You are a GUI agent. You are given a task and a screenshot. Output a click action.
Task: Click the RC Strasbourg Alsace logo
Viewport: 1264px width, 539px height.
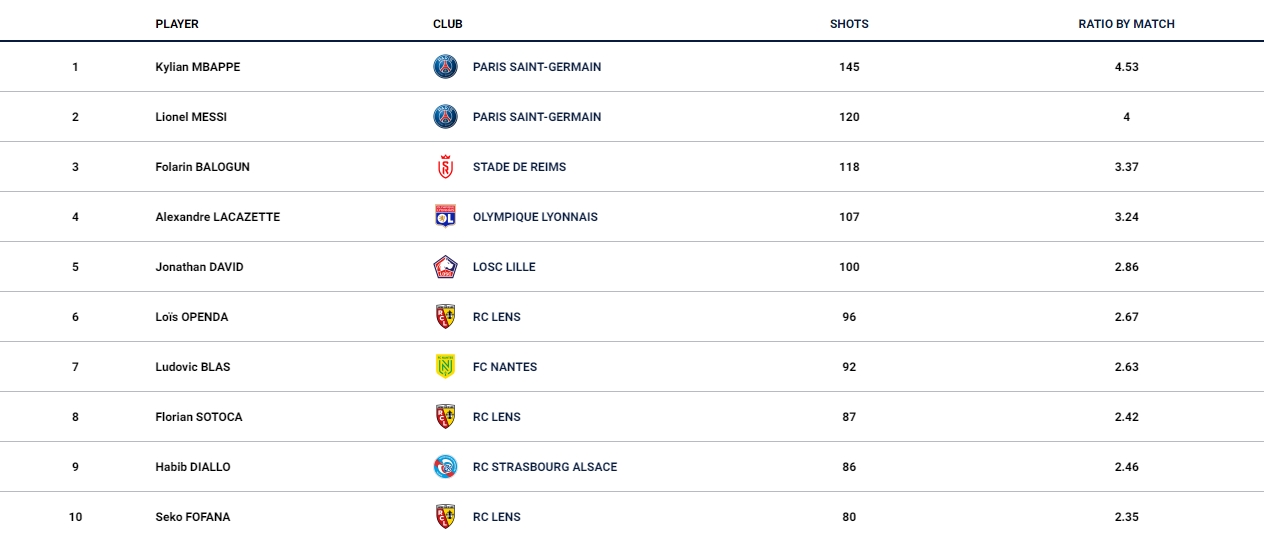(445, 467)
